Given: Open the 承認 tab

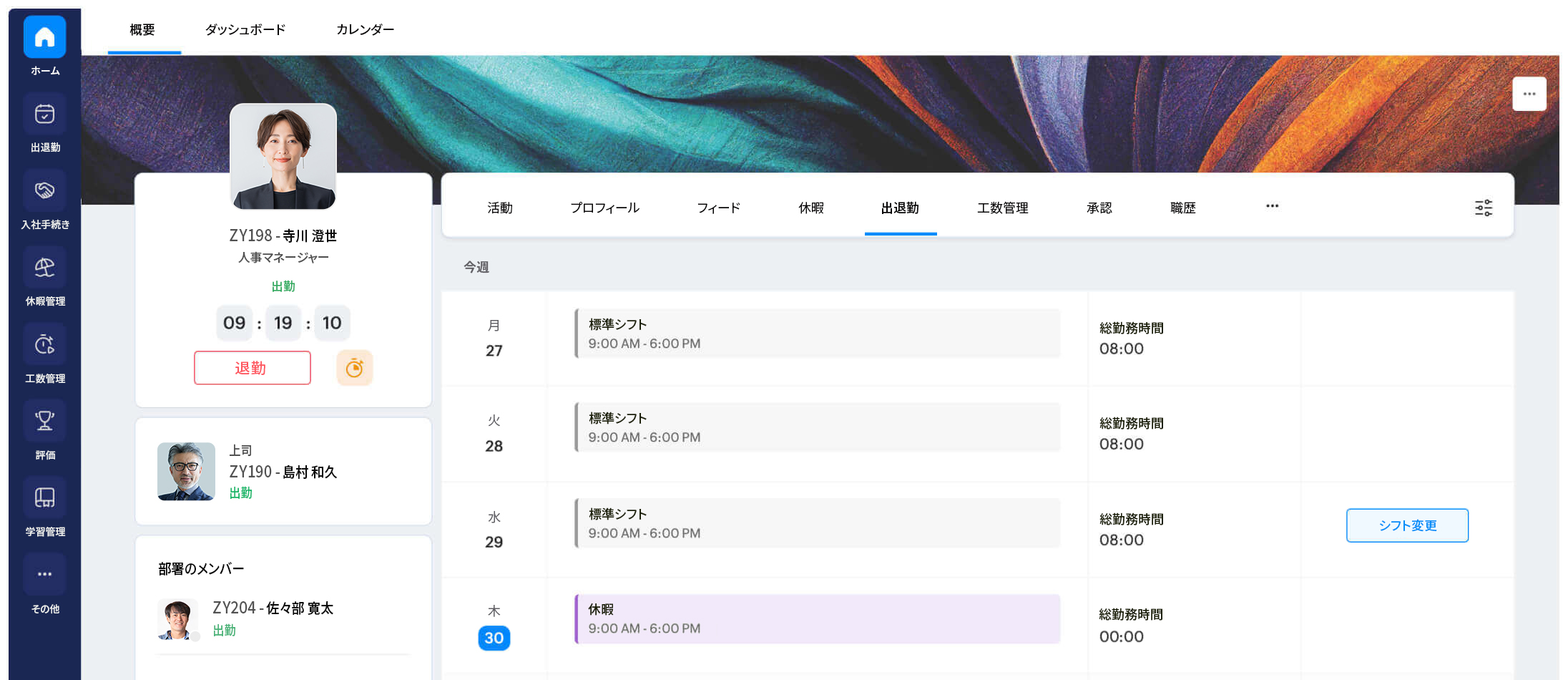Looking at the screenshot, I should 1099,208.
